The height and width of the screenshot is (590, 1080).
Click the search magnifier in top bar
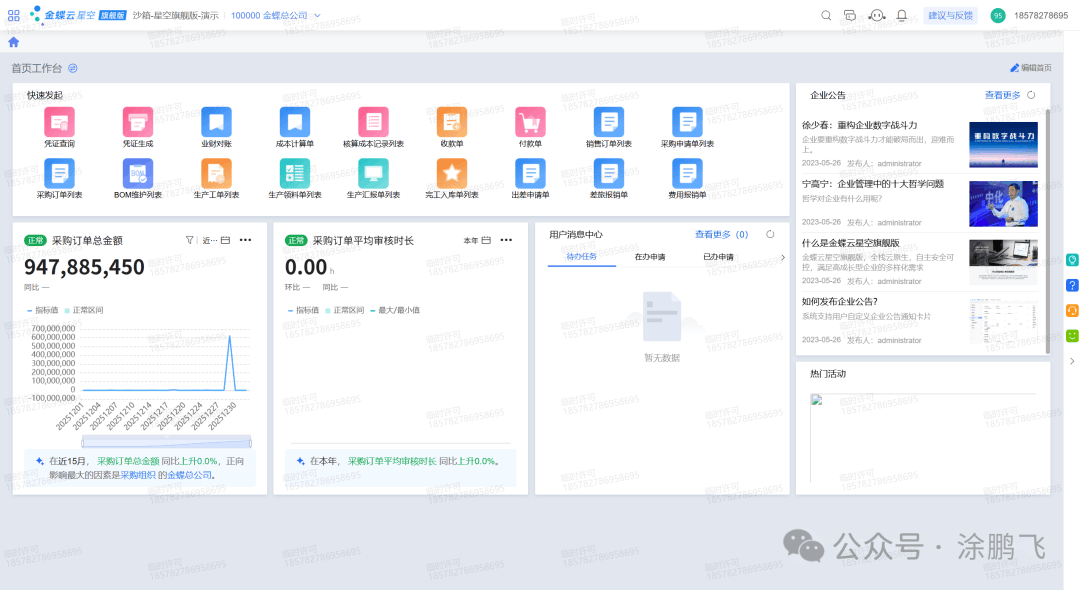(x=826, y=15)
